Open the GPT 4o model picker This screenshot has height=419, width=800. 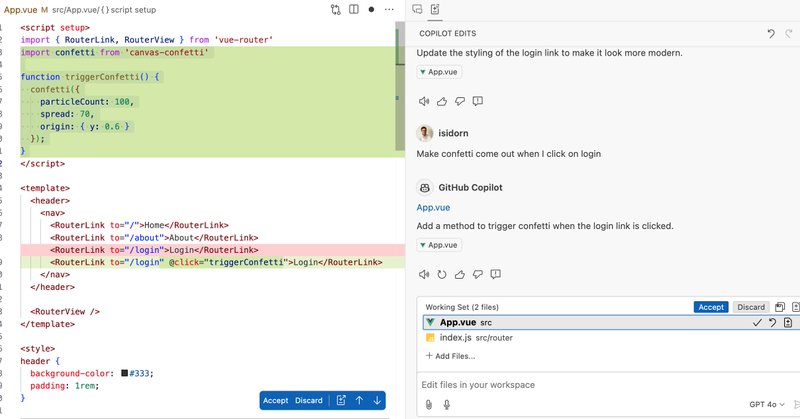tap(767, 404)
